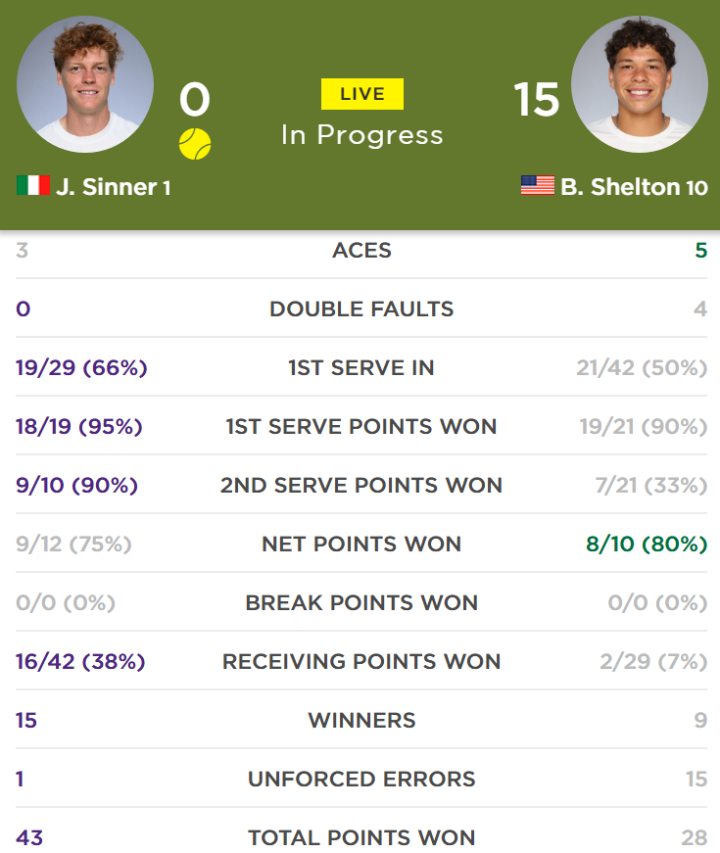Image resolution: width=720 pixels, height=853 pixels.
Task: Click the Italian flag icon beside J. Sinner
Action: 33,185
